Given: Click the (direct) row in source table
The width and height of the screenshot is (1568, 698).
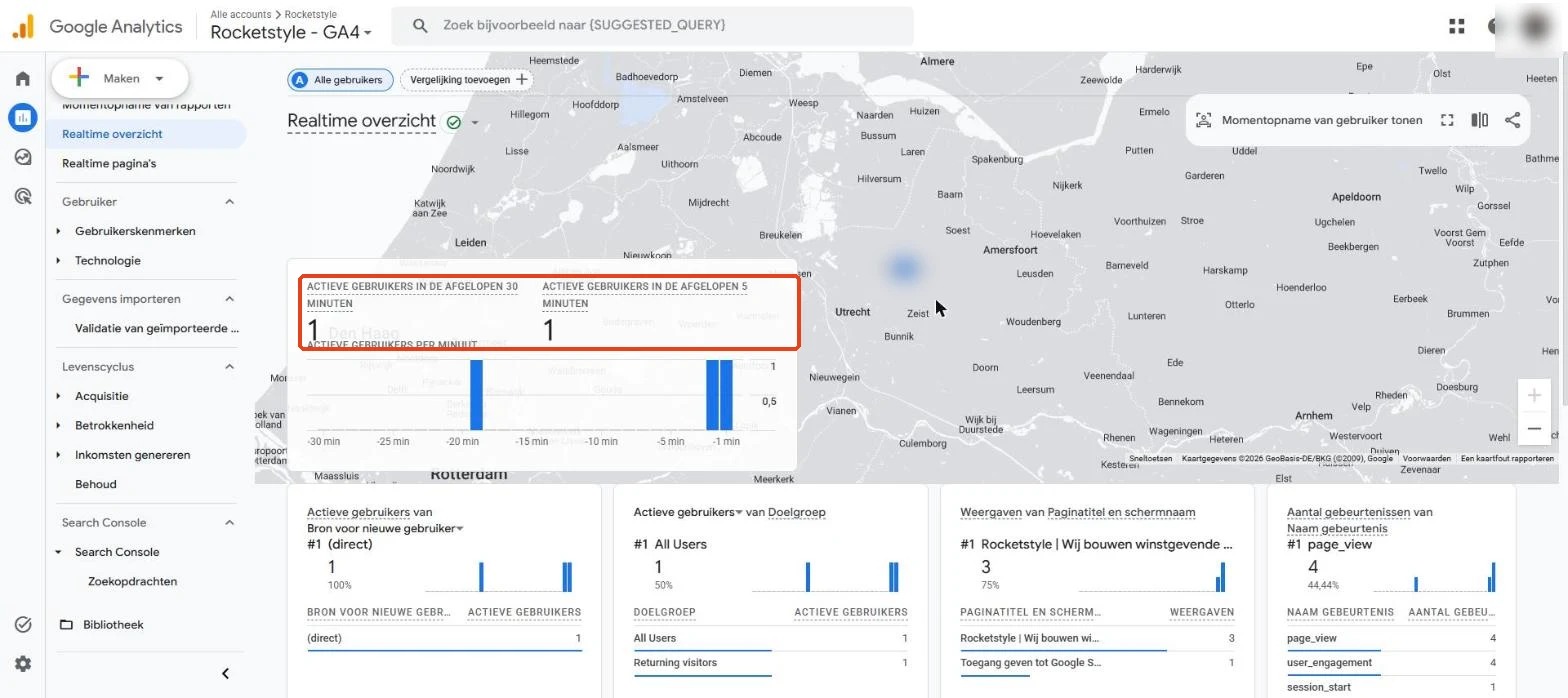Looking at the screenshot, I should click(444, 638).
